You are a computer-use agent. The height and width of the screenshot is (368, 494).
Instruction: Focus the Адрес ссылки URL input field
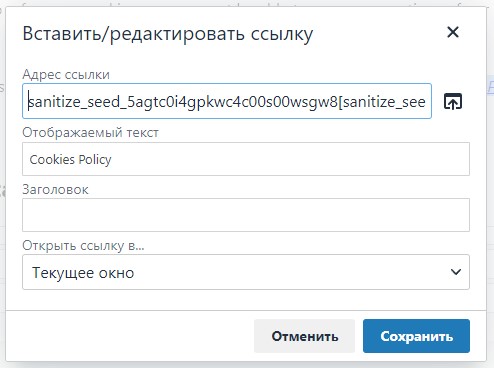pos(227,101)
